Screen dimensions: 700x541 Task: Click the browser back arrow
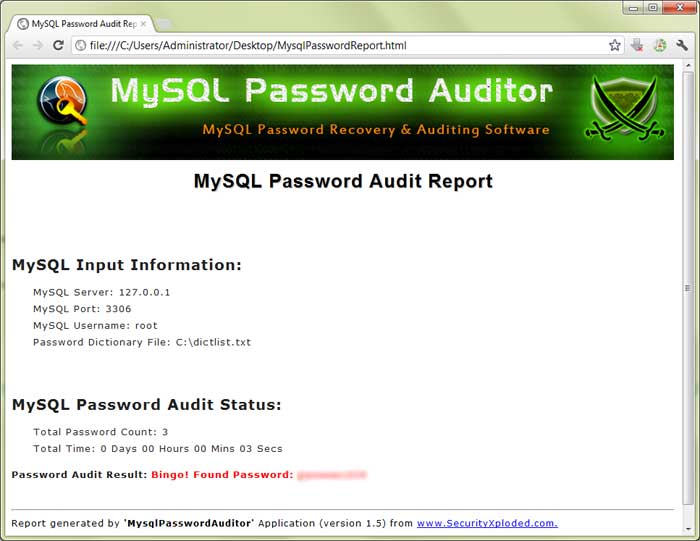pyautogui.click(x=18, y=45)
